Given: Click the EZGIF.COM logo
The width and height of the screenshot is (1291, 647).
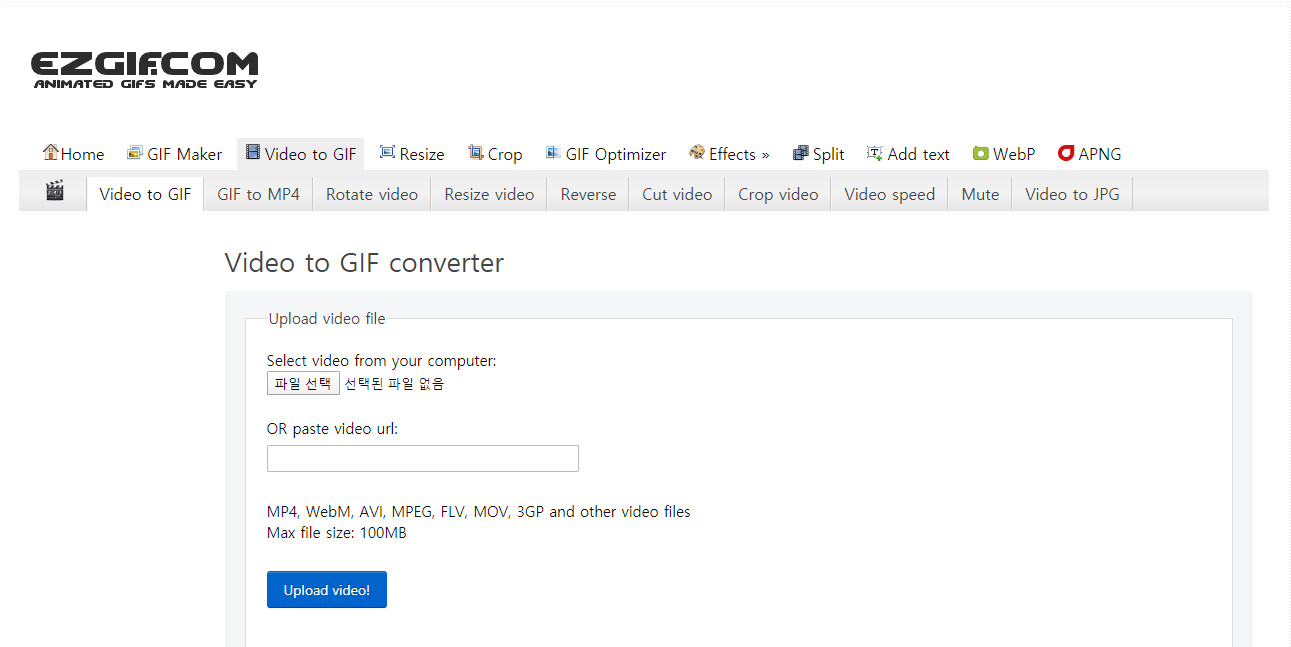Looking at the screenshot, I should tap(143, 69).
